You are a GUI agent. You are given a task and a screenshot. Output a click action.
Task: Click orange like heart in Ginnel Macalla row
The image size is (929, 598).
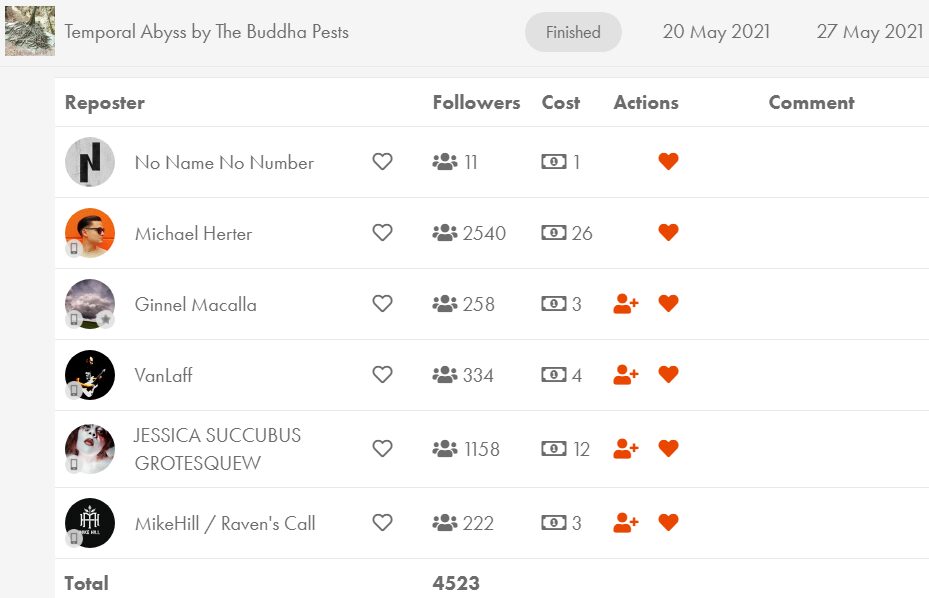[668, 303]
